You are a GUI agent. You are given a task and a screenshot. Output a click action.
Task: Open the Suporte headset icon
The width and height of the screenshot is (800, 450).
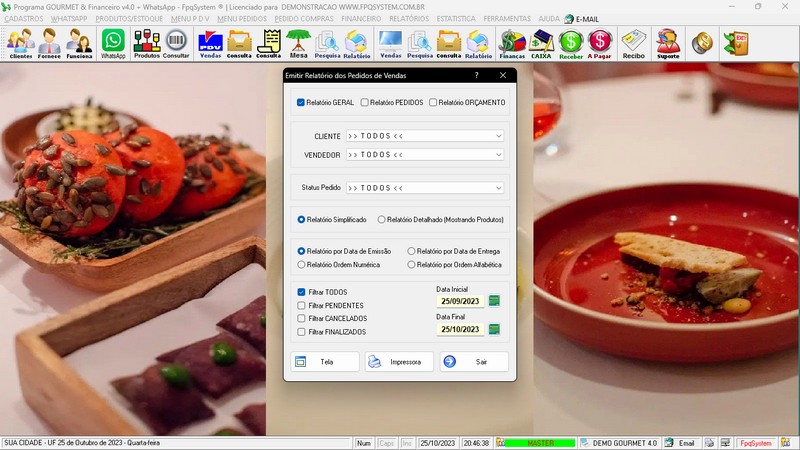click(x=668, y=44)
